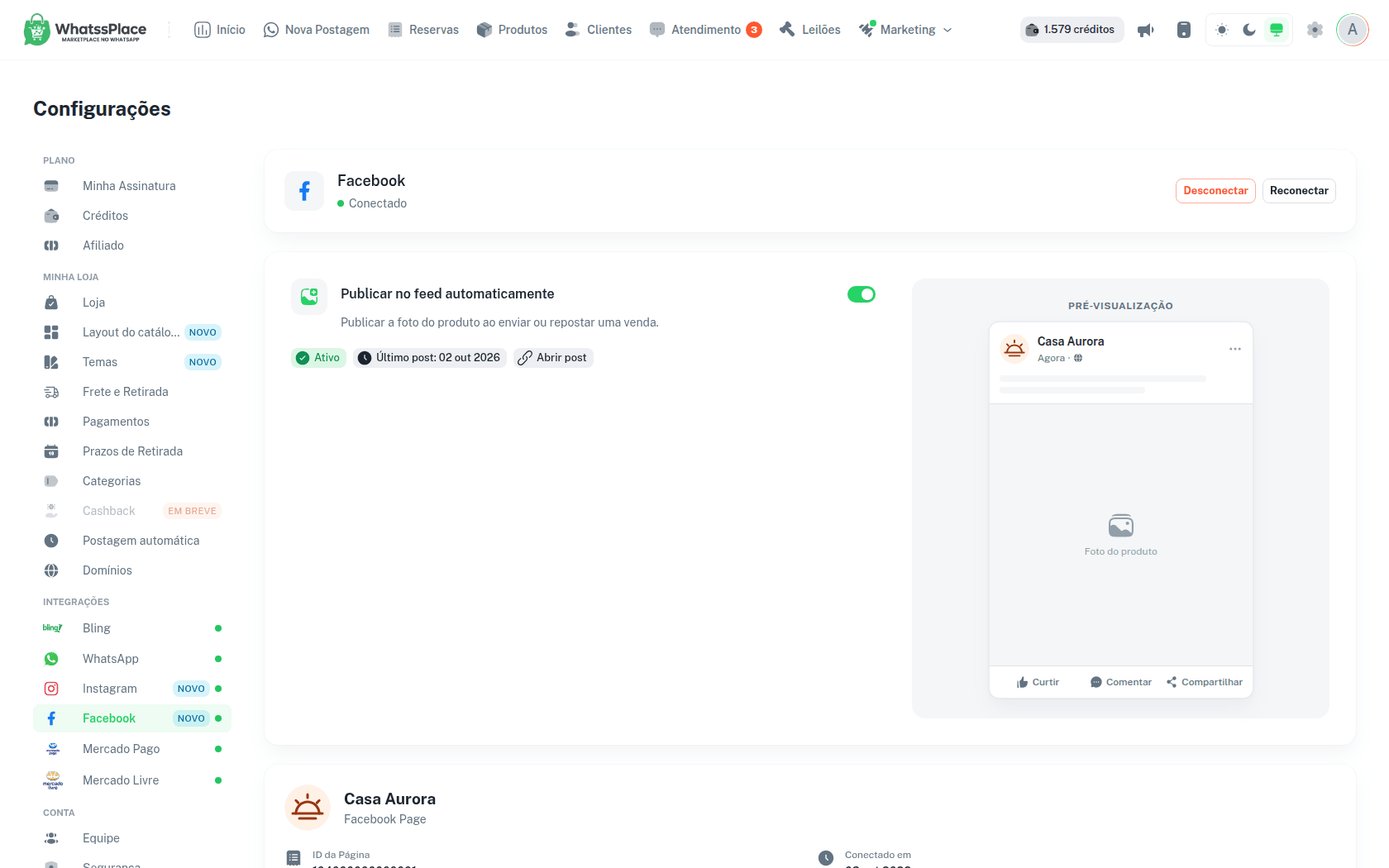1389x868 pixels.
Task: Open Leilões in top navigation
Action: (x=810, y=30)
